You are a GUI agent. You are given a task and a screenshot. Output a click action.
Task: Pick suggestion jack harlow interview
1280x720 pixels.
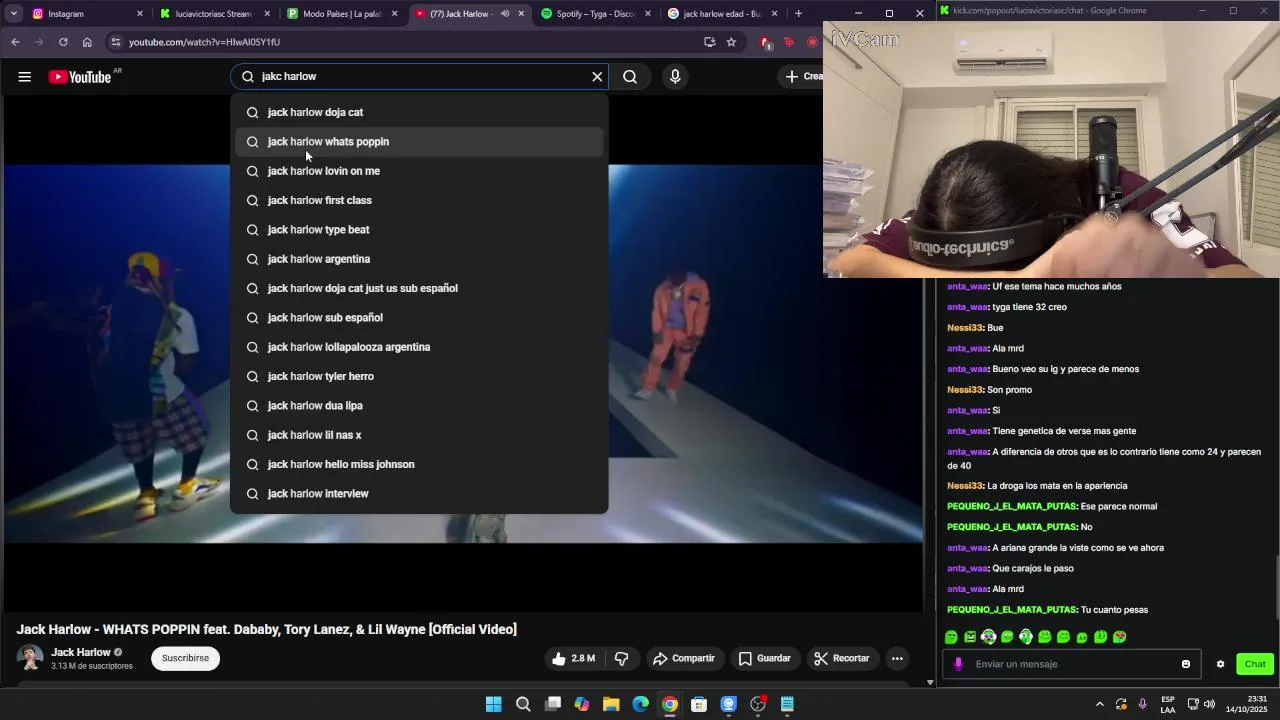(x=419, y=494)
